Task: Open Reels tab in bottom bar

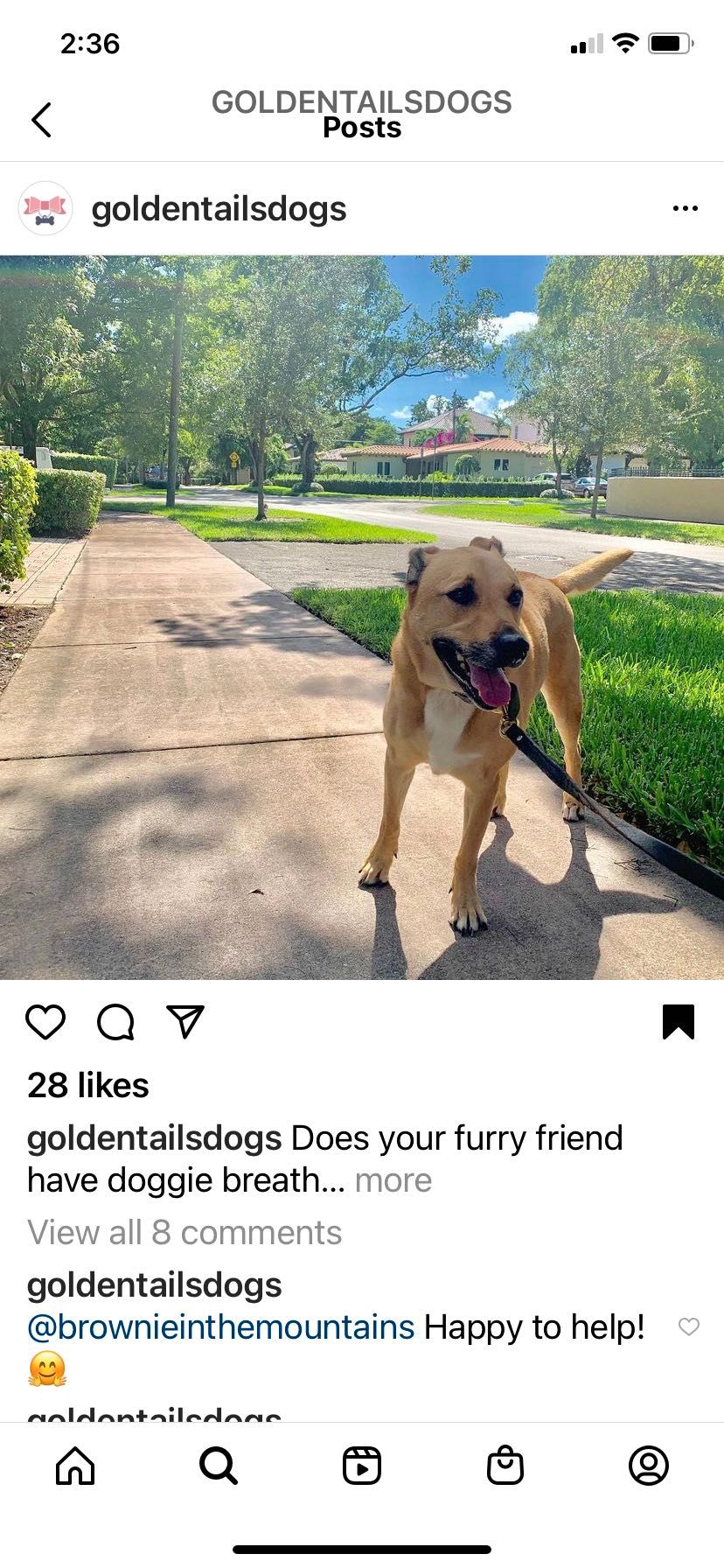Action: pos(362,1466)
